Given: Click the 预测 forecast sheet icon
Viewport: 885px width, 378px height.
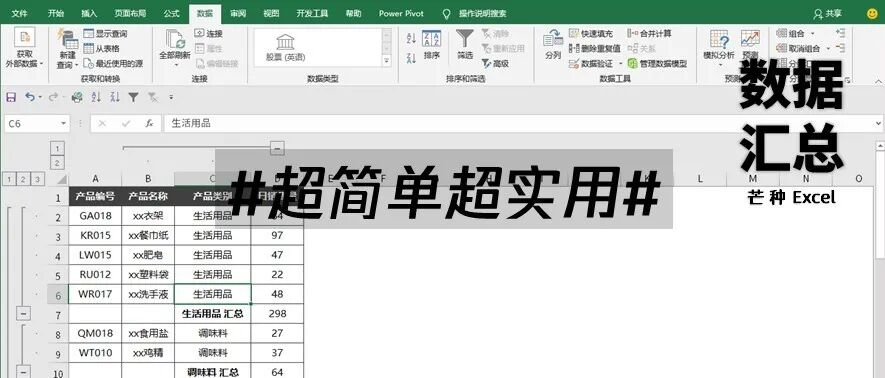Looking at the screenshot, I should click(x=750, y=39).
